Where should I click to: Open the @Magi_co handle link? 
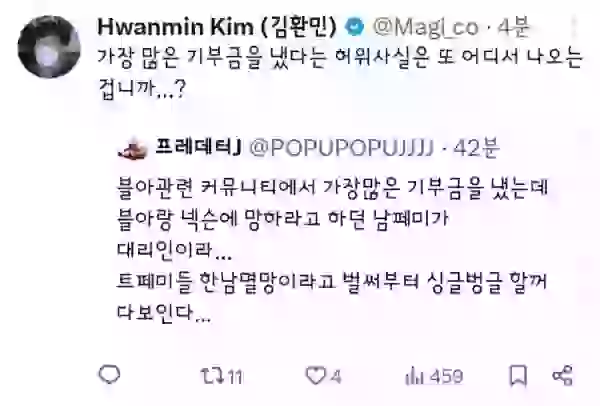tap(426, 28)
